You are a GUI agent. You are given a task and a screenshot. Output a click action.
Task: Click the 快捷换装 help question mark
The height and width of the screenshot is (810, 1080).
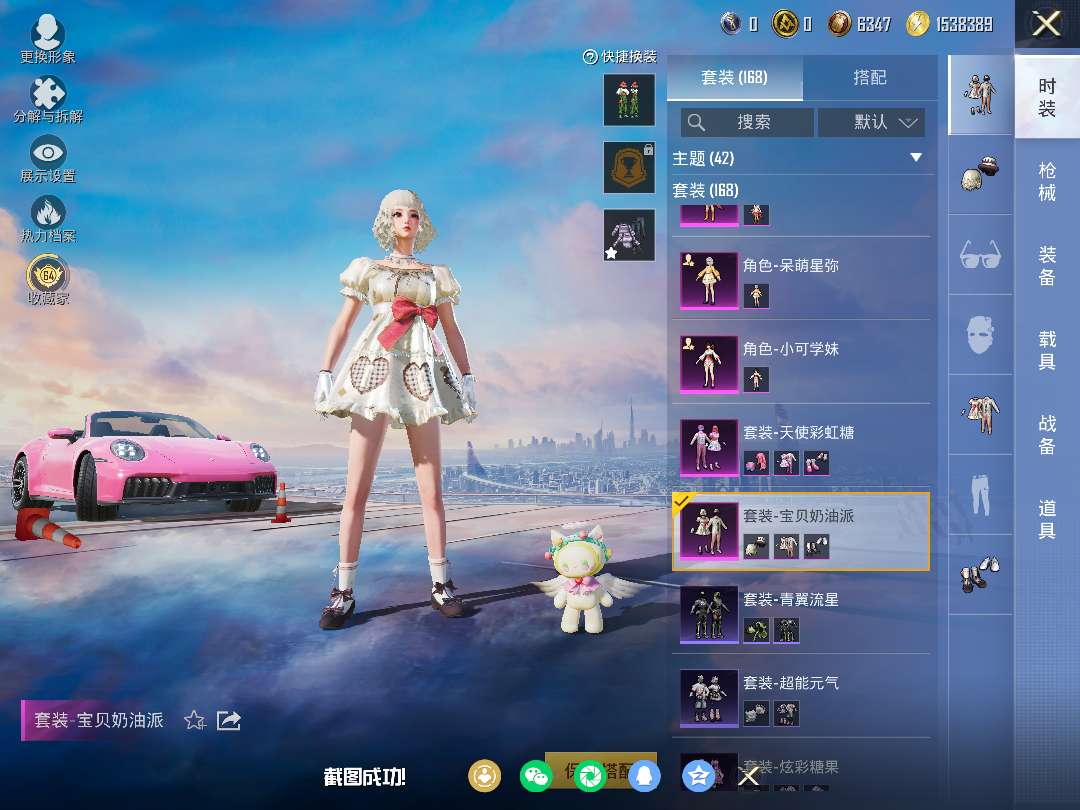click(x=590, y=57)
